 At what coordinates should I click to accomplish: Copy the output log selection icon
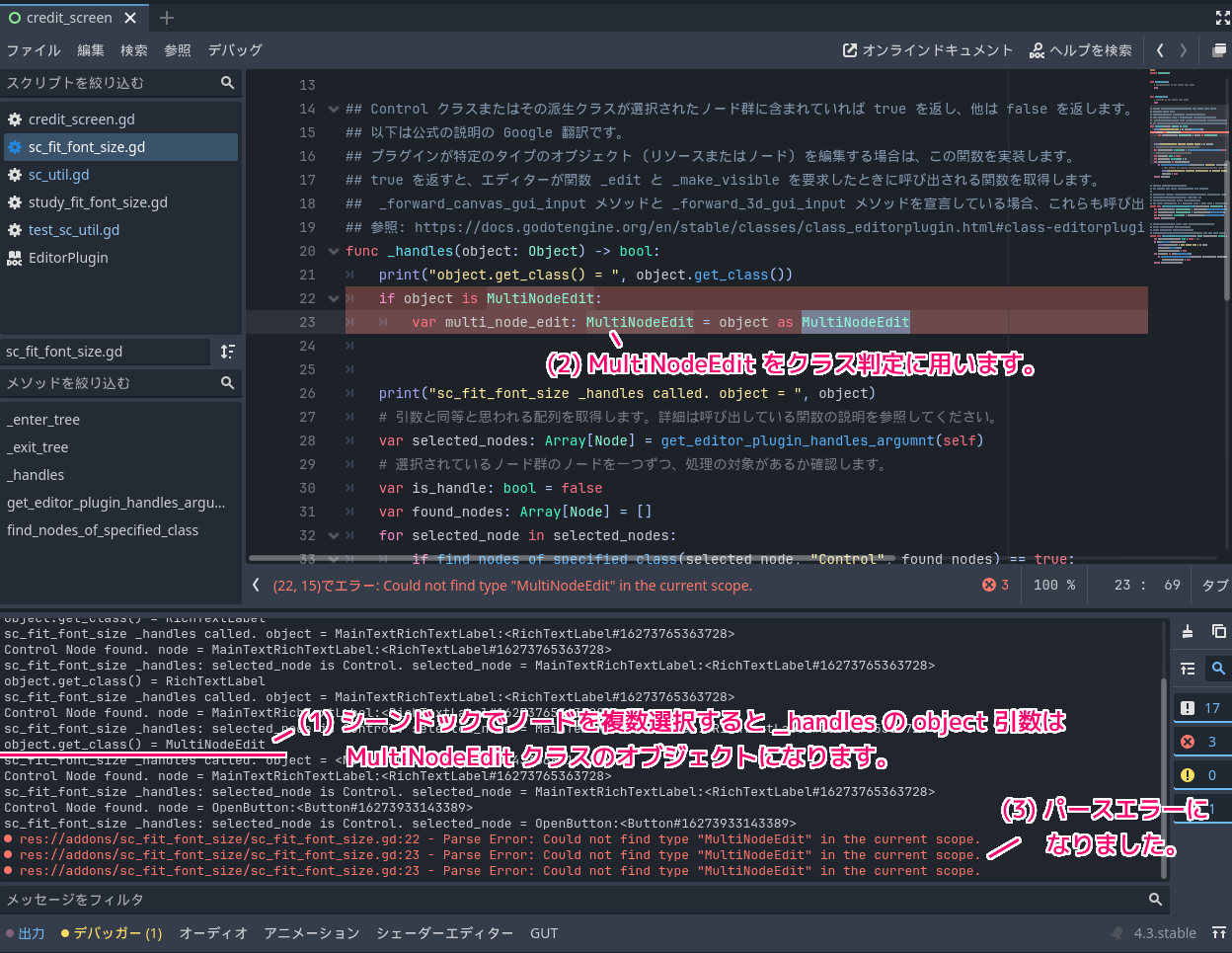point(1219,631)
